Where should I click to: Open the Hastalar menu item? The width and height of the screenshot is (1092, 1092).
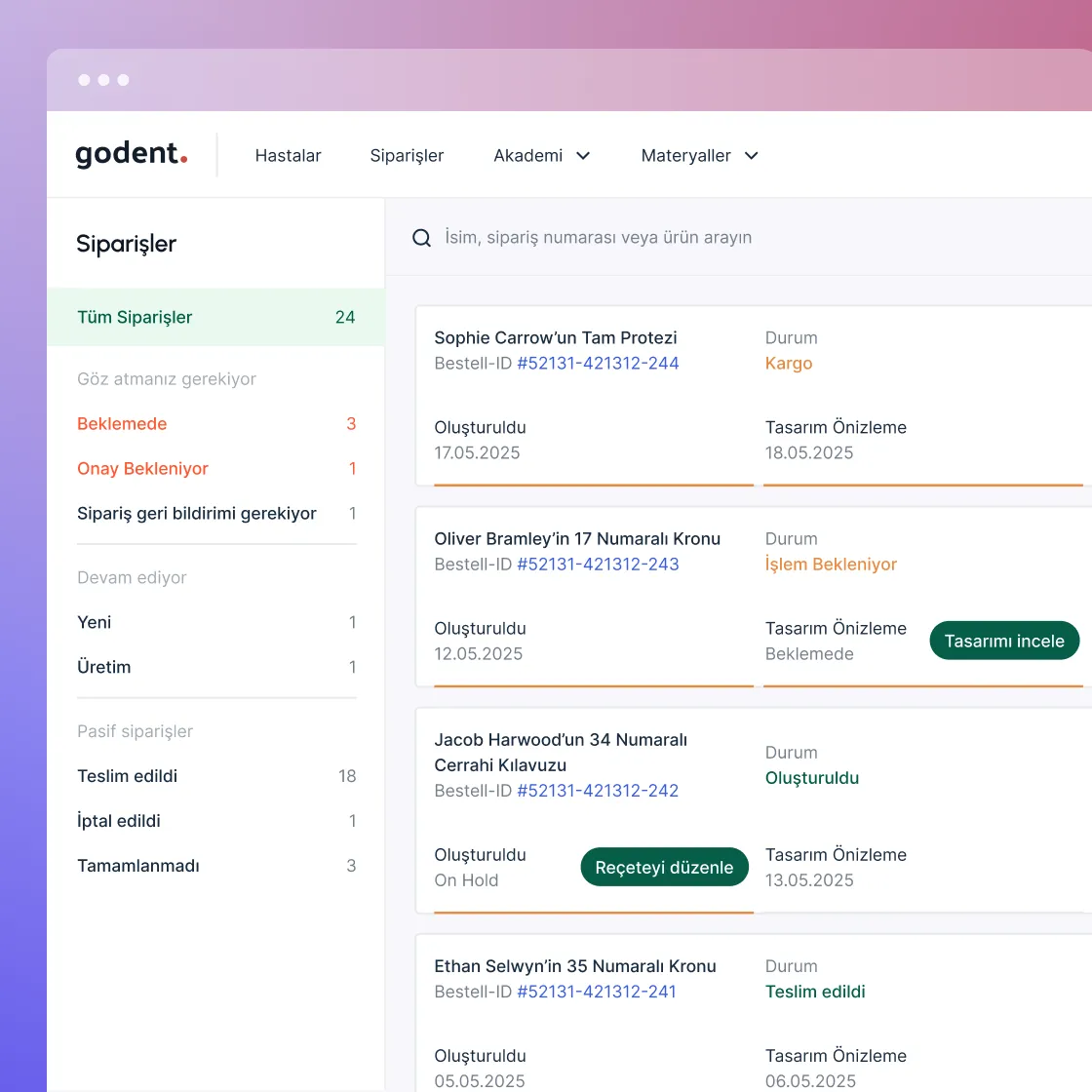(288, 155)
